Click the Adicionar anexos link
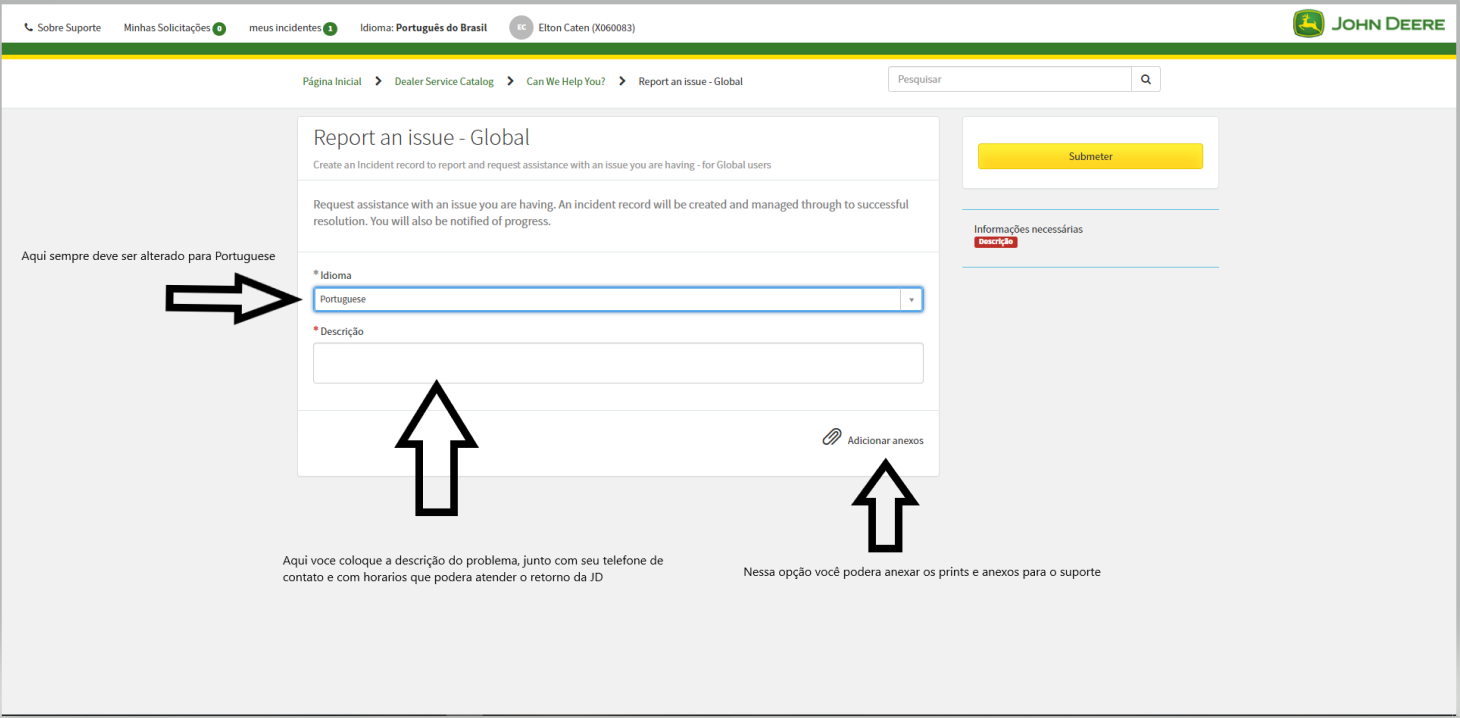The height and width of the screenshot is (718, 1460). 885,440
